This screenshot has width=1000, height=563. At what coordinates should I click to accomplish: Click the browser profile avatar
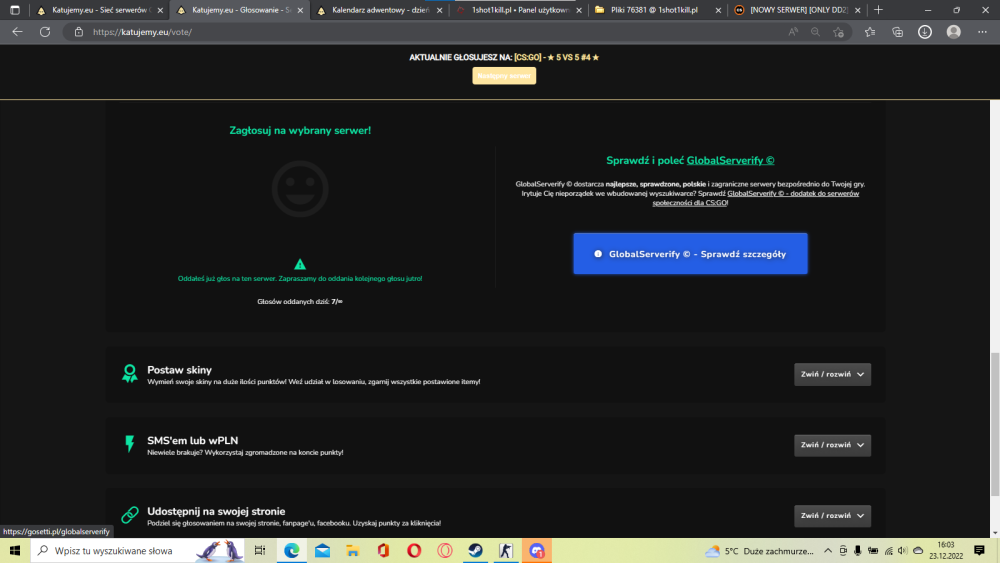(953, 32)
